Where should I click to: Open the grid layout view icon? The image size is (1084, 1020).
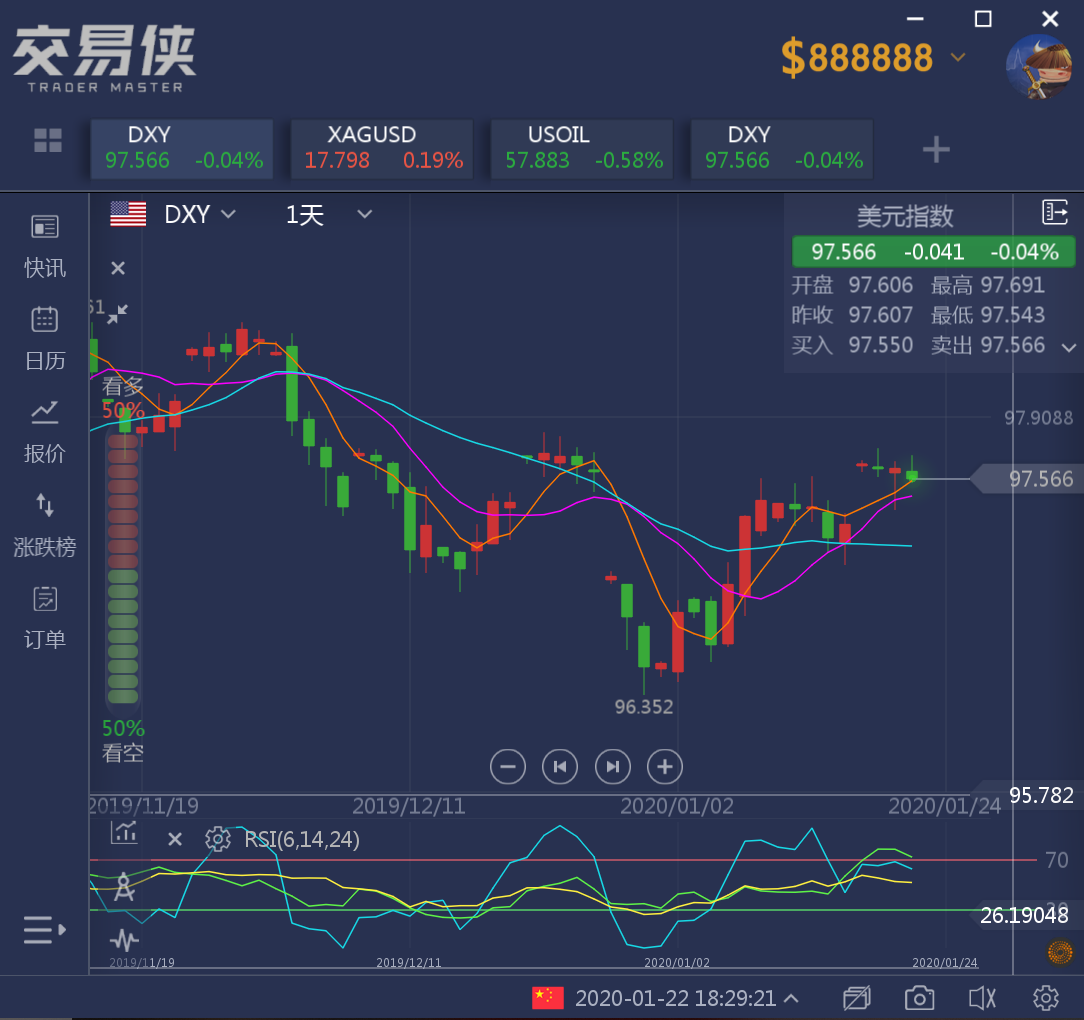tap(48, 141)
